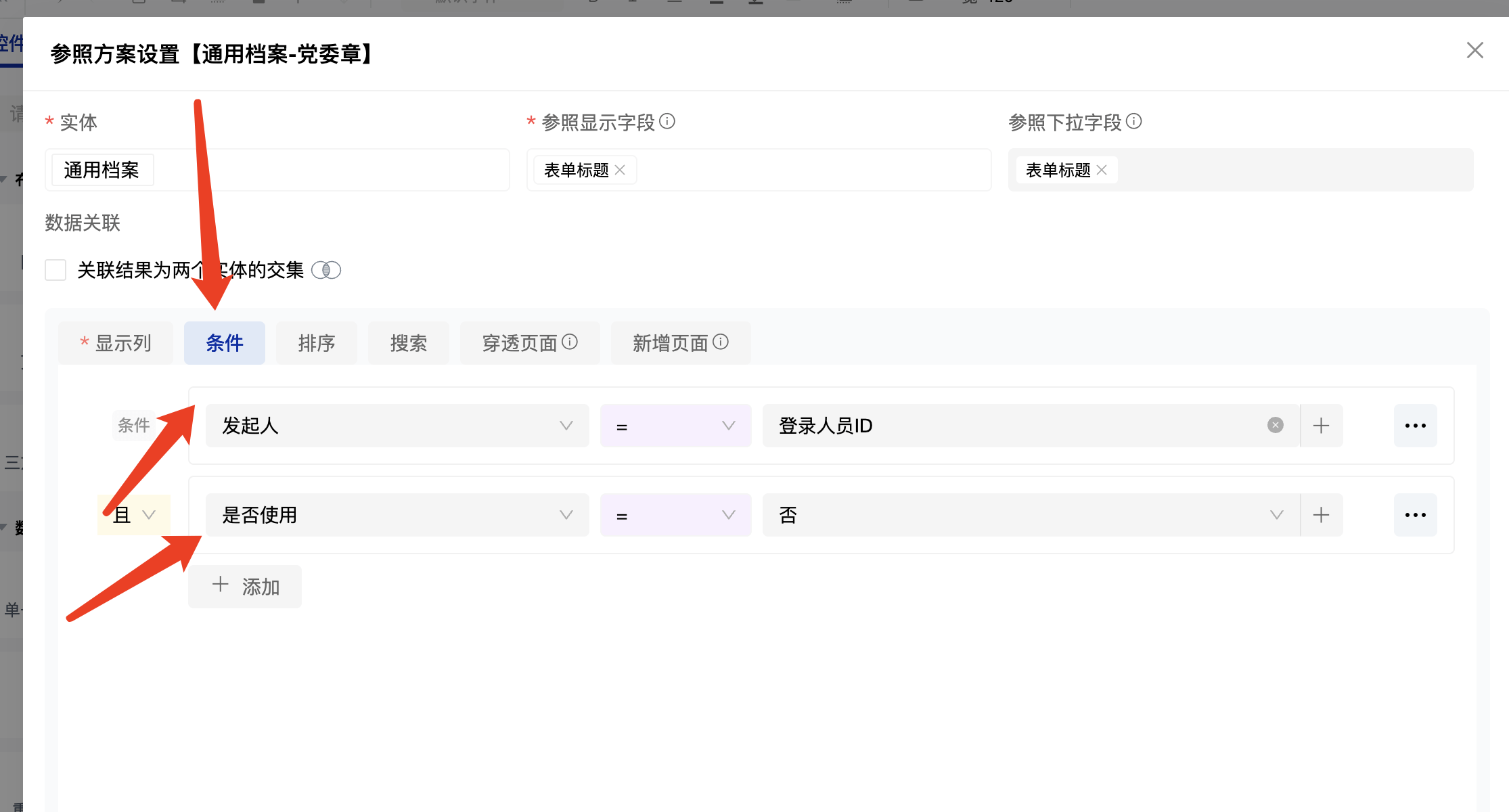The image size is (1509, 812).
Task: Open more options for 发起人 row
Action: (1415, 426)
